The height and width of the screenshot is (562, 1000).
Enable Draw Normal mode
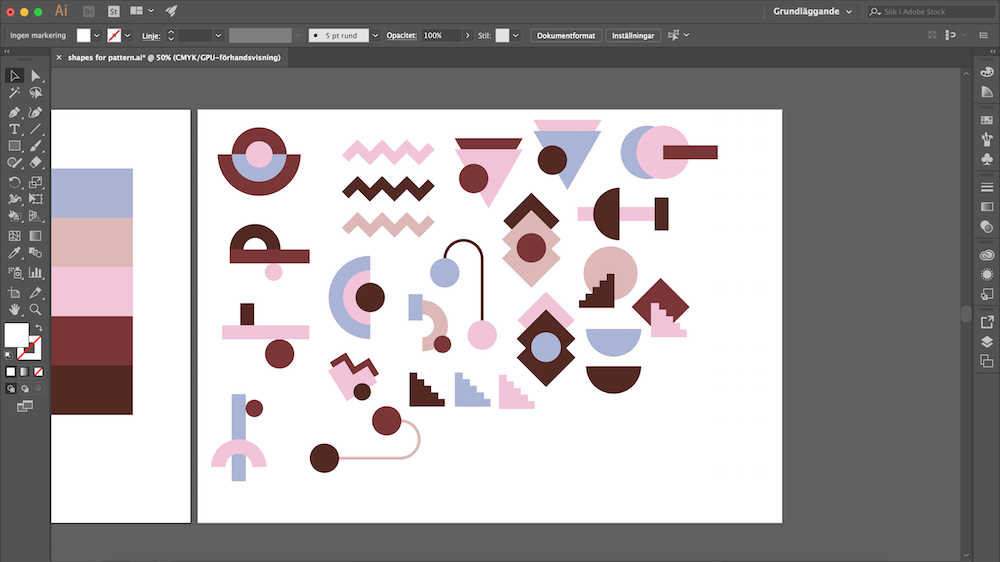(x=11, y=388)
